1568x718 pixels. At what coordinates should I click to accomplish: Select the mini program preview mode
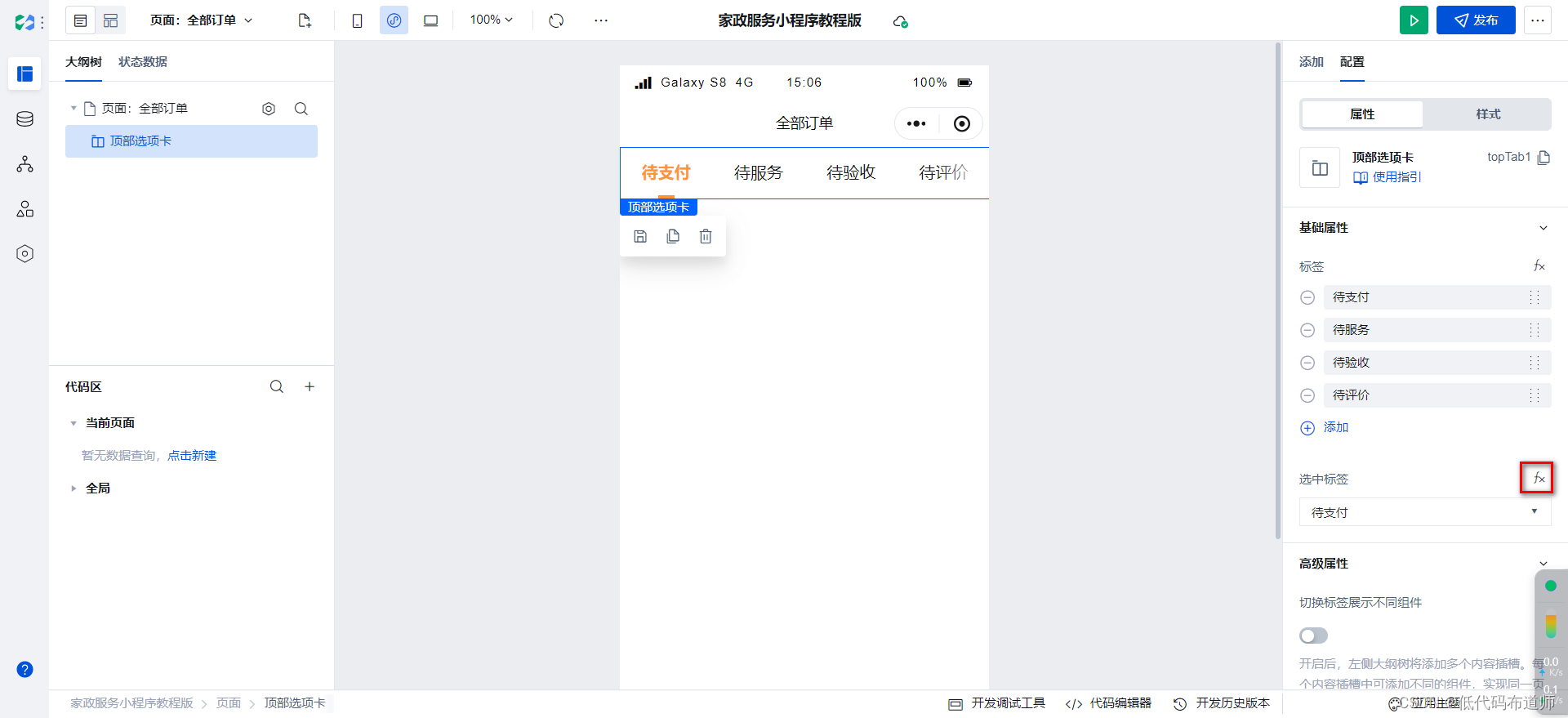click(394, 20)
